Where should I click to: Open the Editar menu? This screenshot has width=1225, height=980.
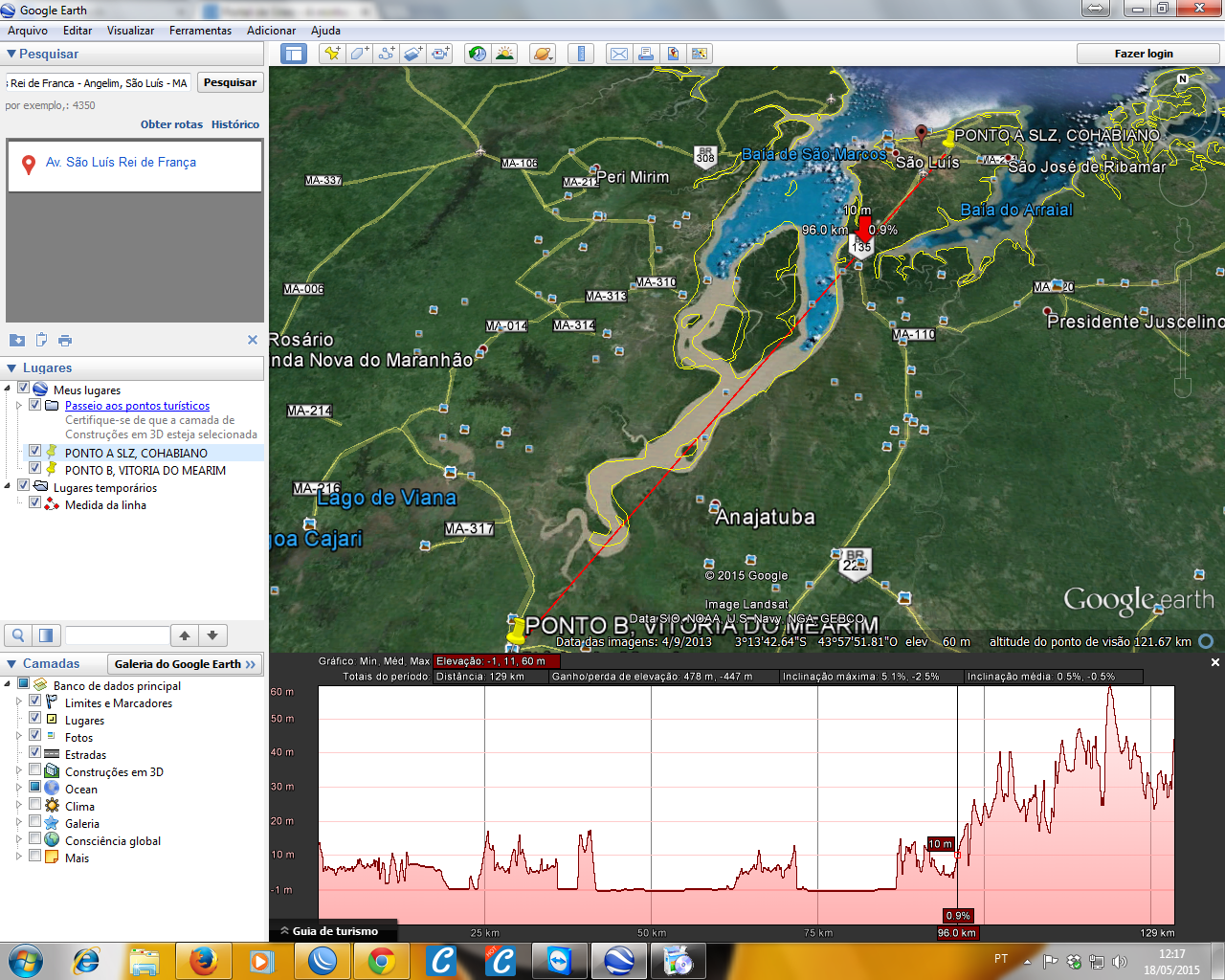tap(78, 31)
